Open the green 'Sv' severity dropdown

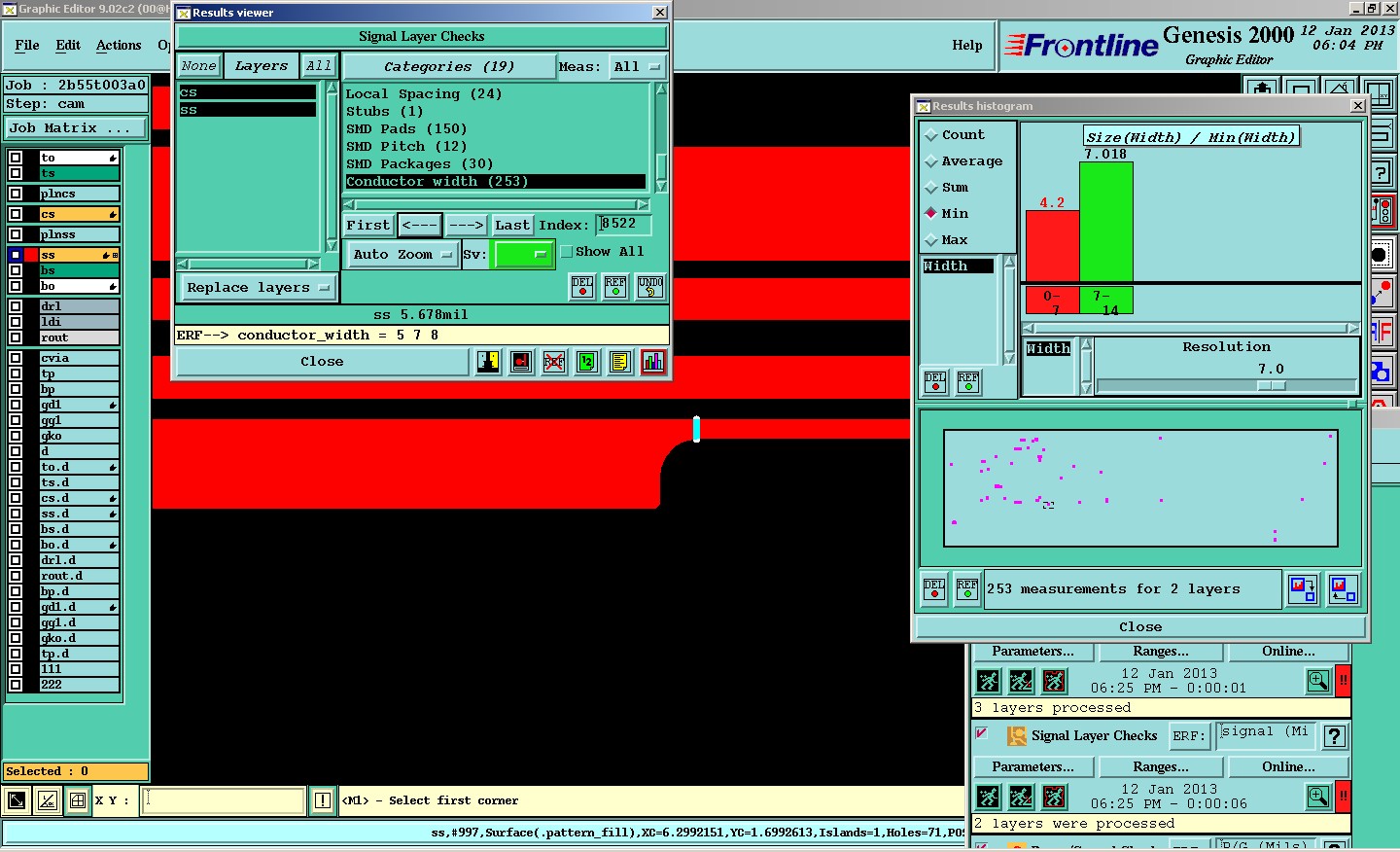[523, 255]
